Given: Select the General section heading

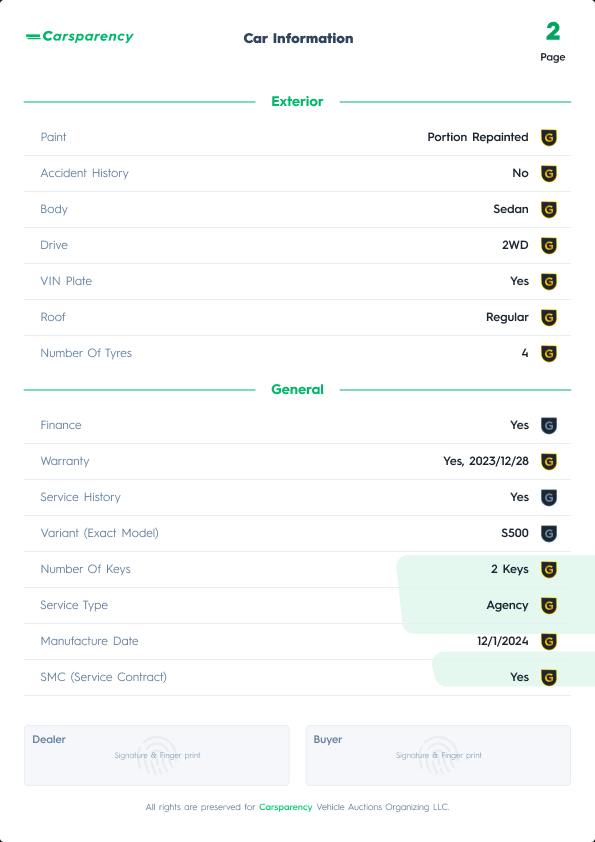Looking at the screenshot, I should (x=297, y=389).
